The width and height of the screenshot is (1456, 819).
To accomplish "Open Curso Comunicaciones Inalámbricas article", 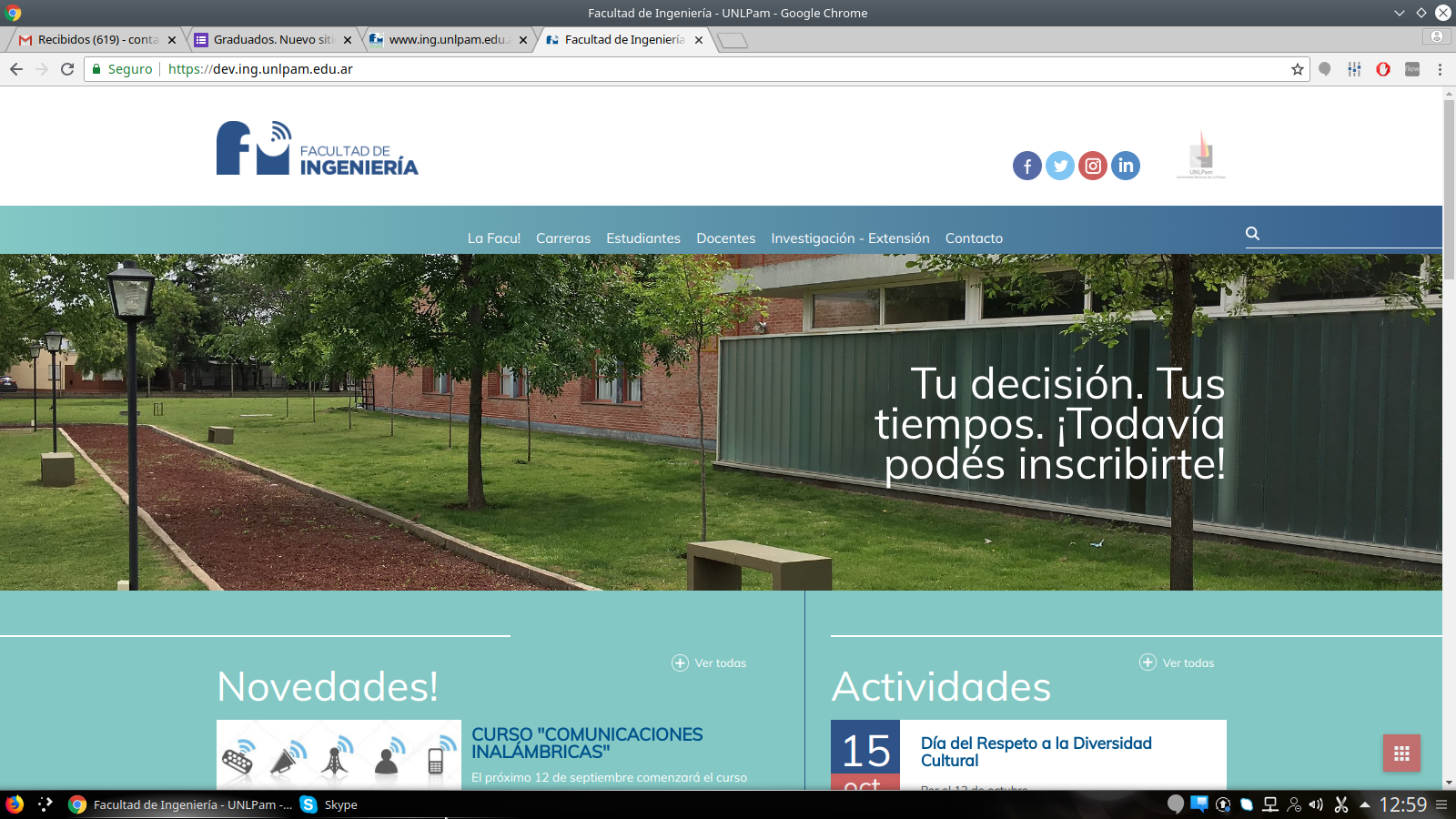I will coord(587,743).
